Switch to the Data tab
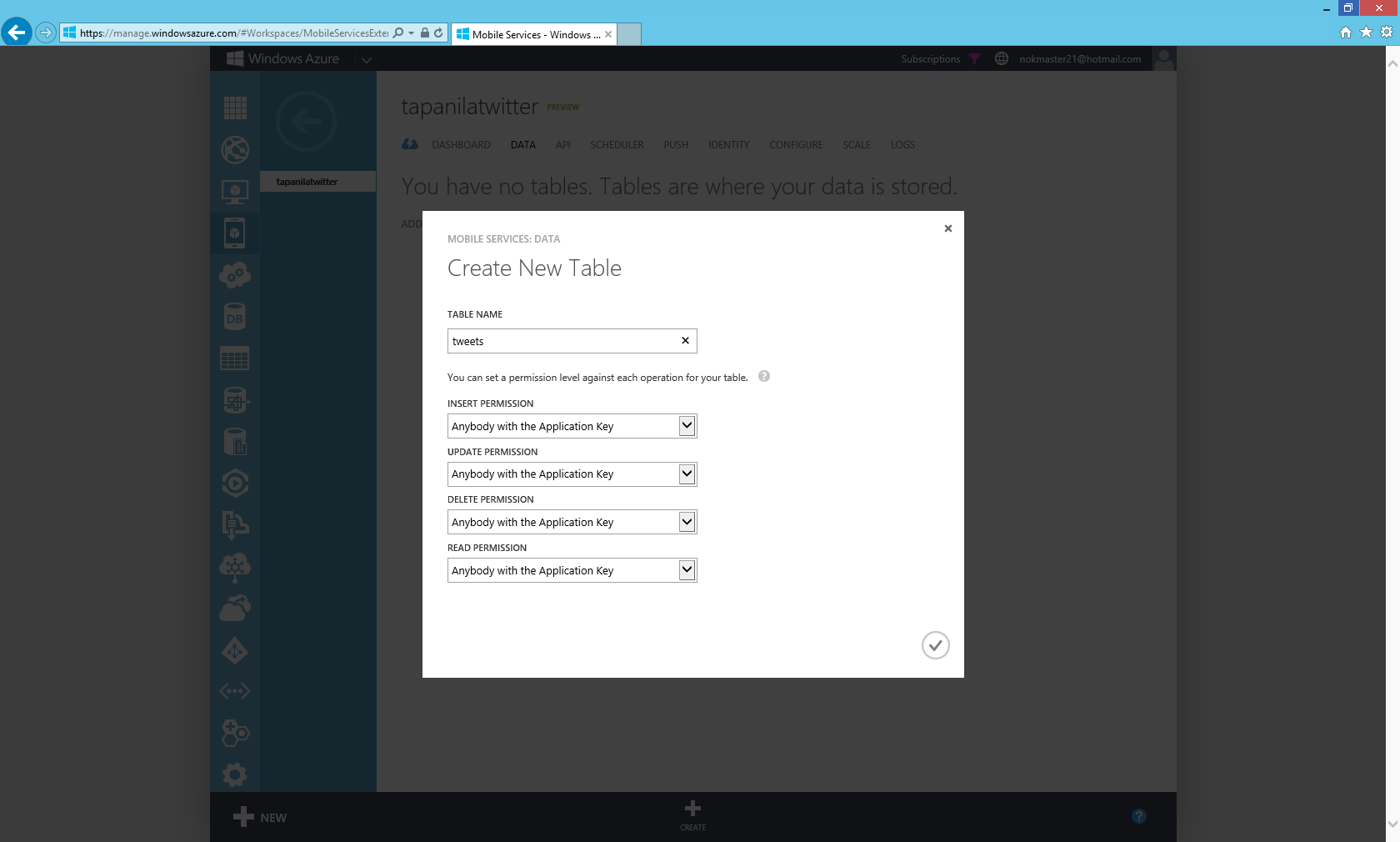Screen dimensions: 1400x842 pyautogui.click(x=523, y=145)
